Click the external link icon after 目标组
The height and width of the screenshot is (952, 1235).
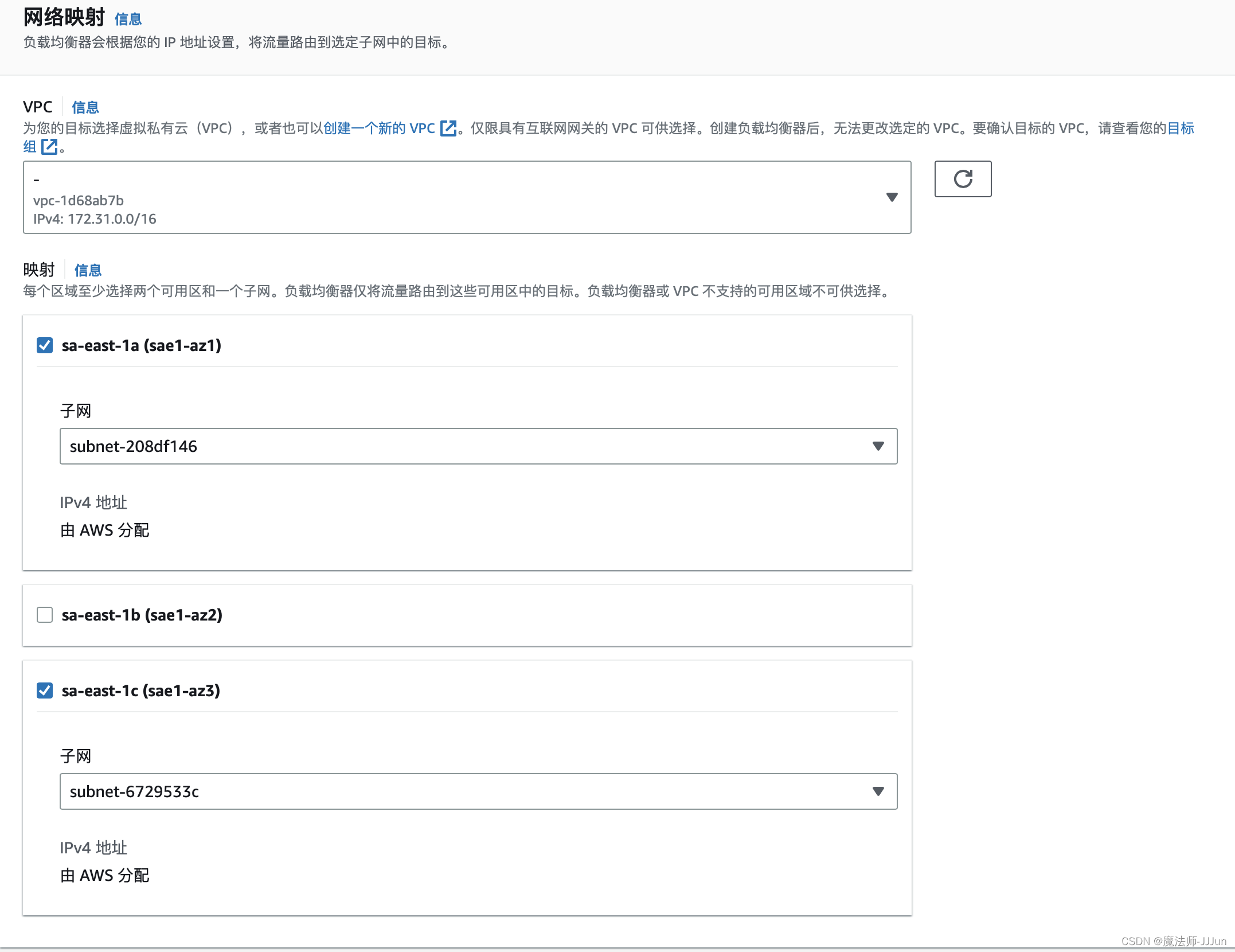[49, 147]
